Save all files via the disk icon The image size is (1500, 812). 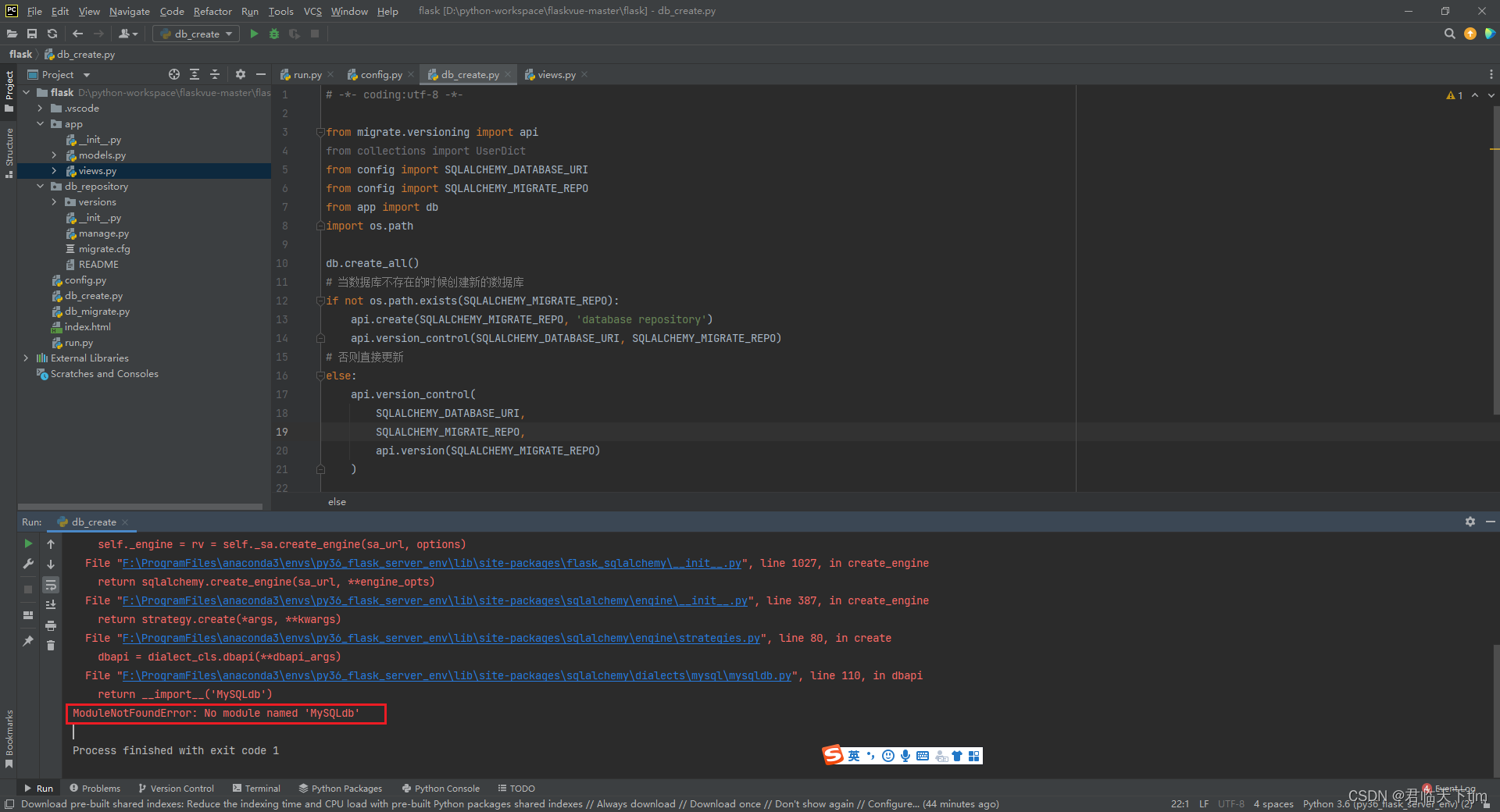(x=32, y=34)
